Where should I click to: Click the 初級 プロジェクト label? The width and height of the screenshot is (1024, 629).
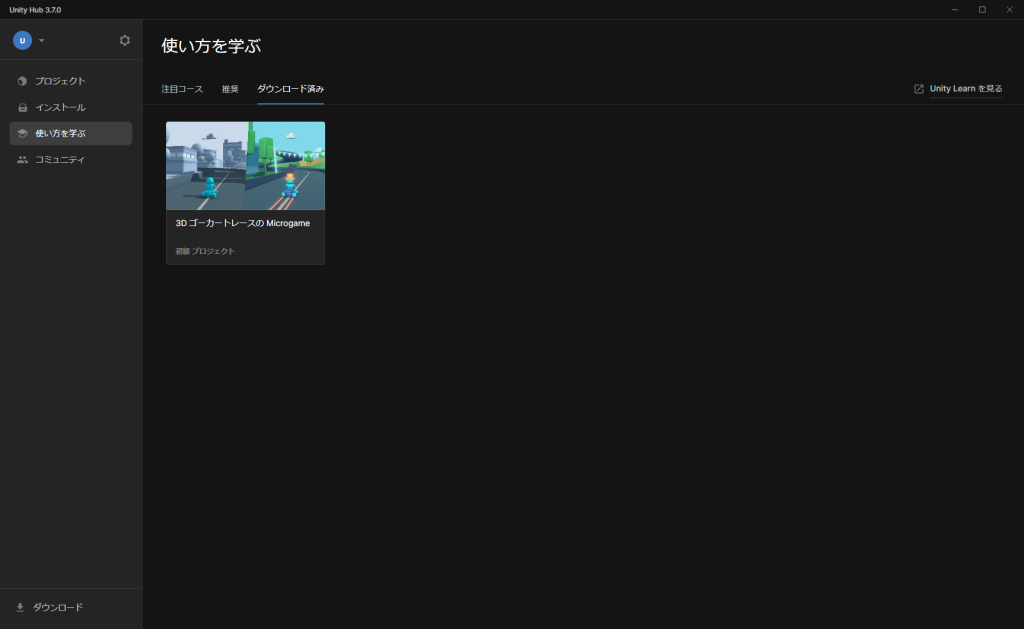click(x=205, y=251)
